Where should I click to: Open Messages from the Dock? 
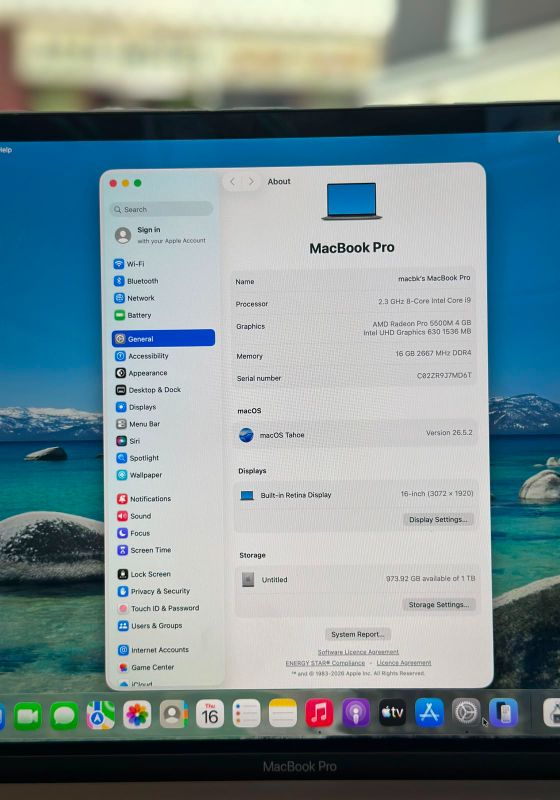[64, 716]
